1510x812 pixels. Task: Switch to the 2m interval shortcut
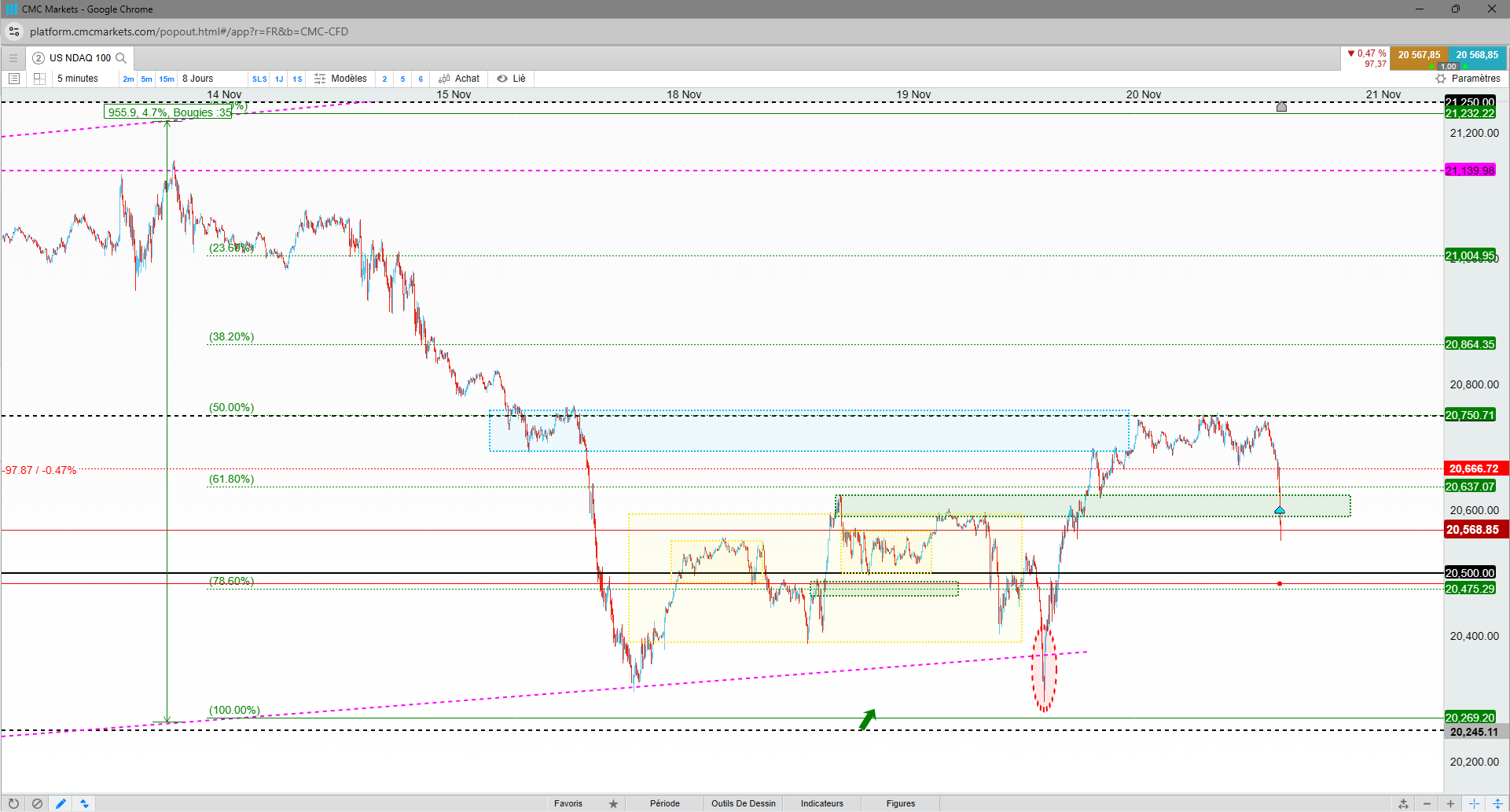point(128,79)
